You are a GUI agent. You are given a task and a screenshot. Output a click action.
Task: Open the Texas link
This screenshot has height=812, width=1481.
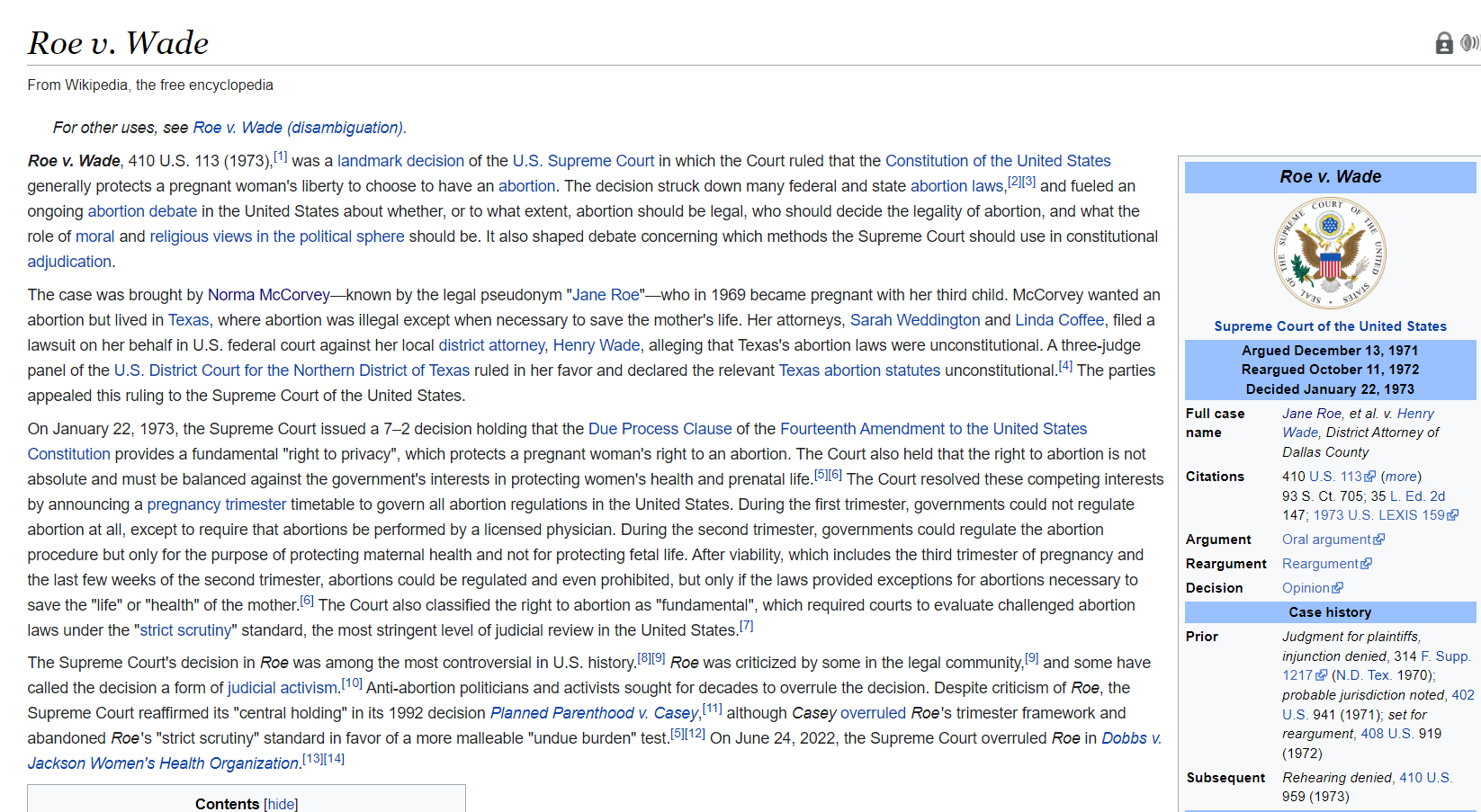pos(188,320)
